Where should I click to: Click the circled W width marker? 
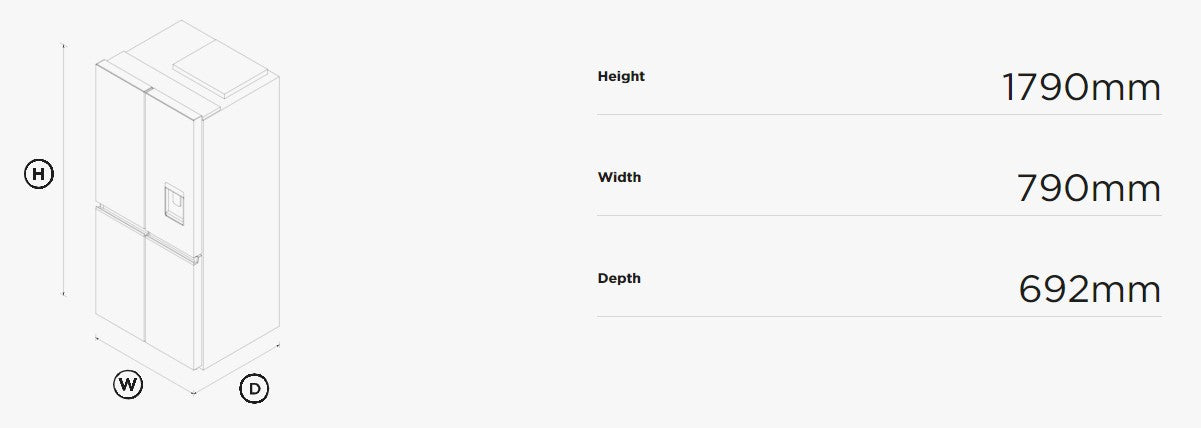[127, 383]
